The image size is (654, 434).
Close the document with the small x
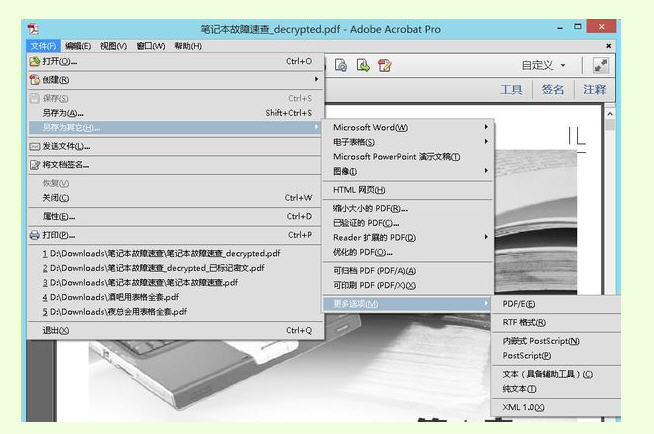click(x=609, y=46)
